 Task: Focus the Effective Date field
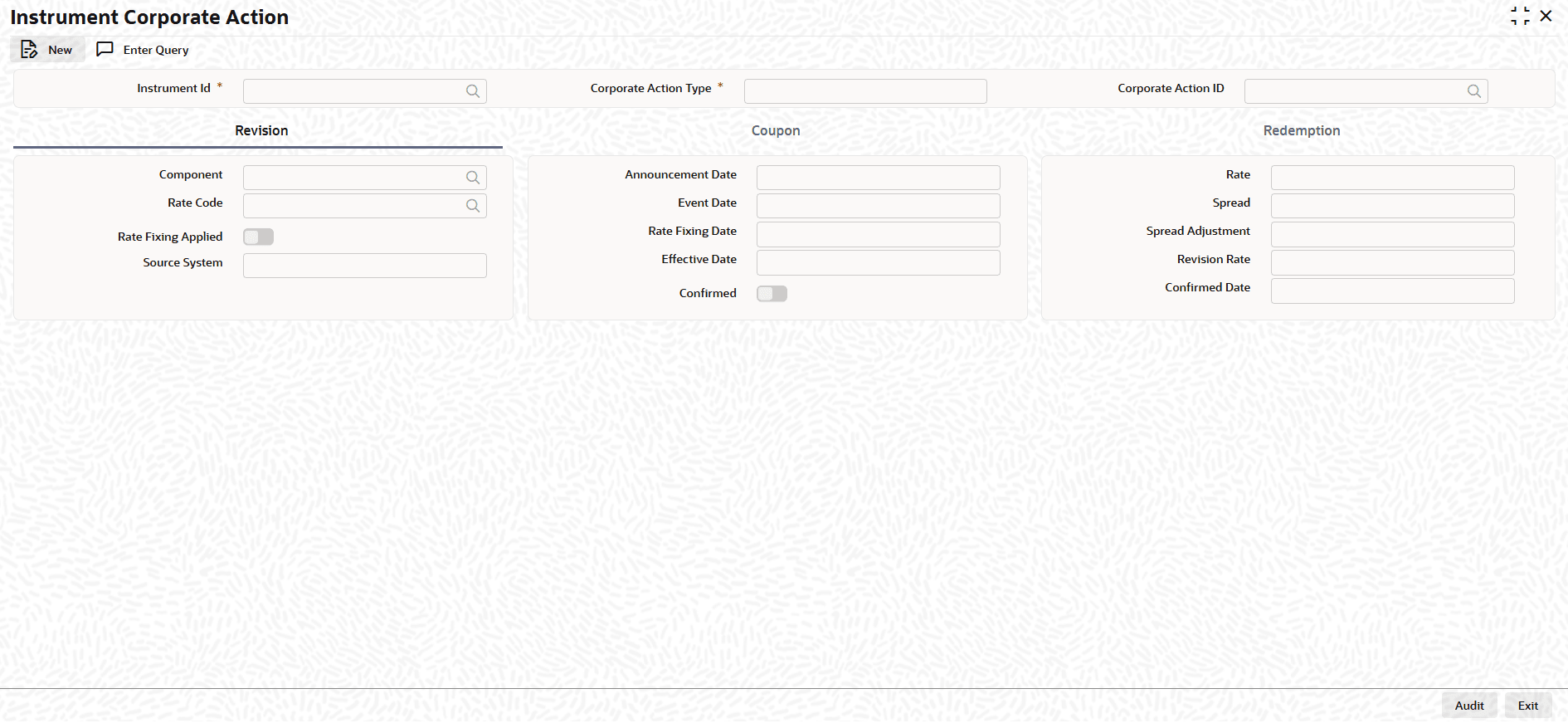tap(879, 262)
